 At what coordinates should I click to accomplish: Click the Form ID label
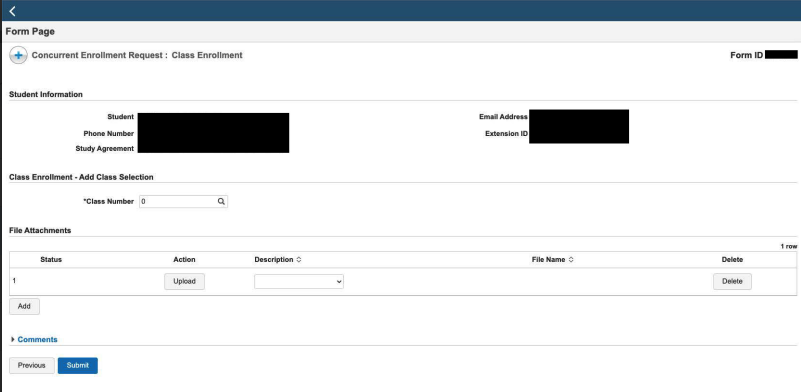(747, 55)
